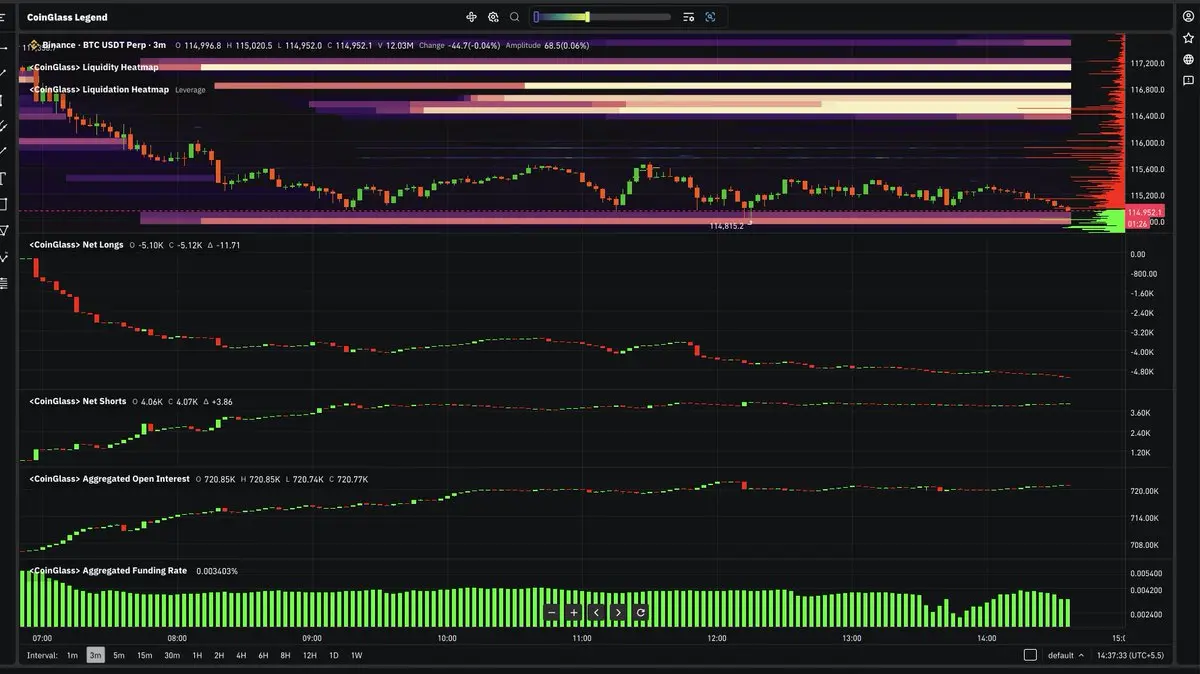Click the current price tag 114,952.1
Viewport: 1200px width, 674px height.
pos(1143,212)
